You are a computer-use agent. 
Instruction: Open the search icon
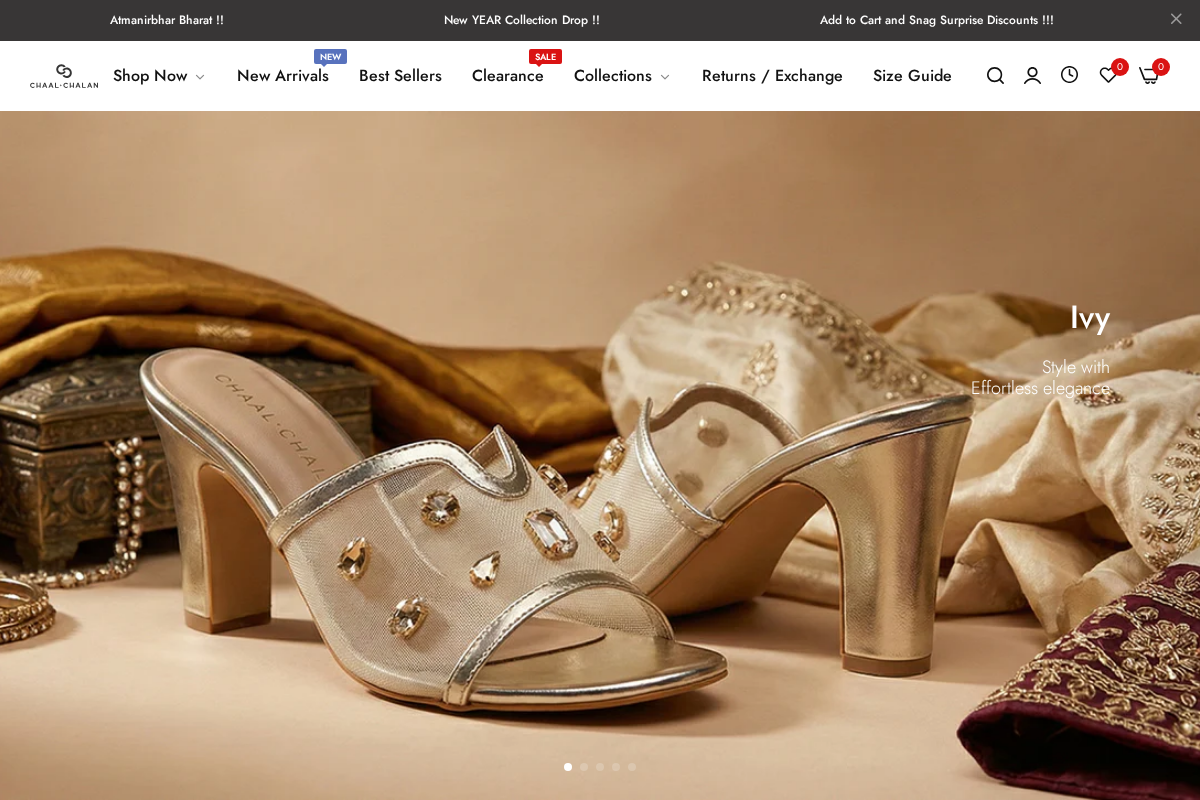[x=995, y=75]
